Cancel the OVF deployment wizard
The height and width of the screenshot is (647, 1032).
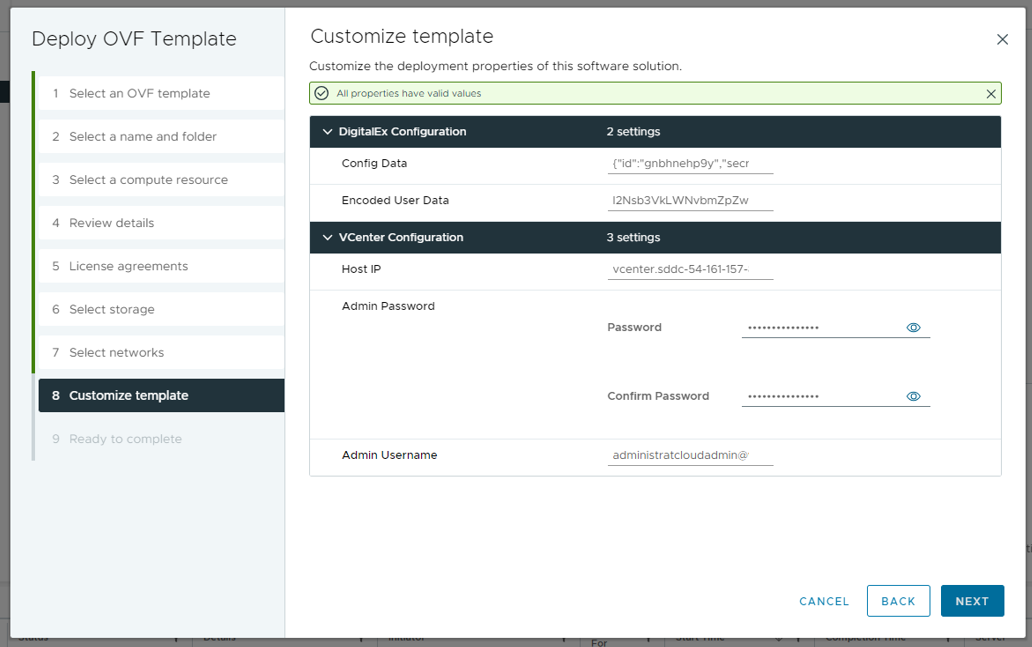(x=824, y=601)
